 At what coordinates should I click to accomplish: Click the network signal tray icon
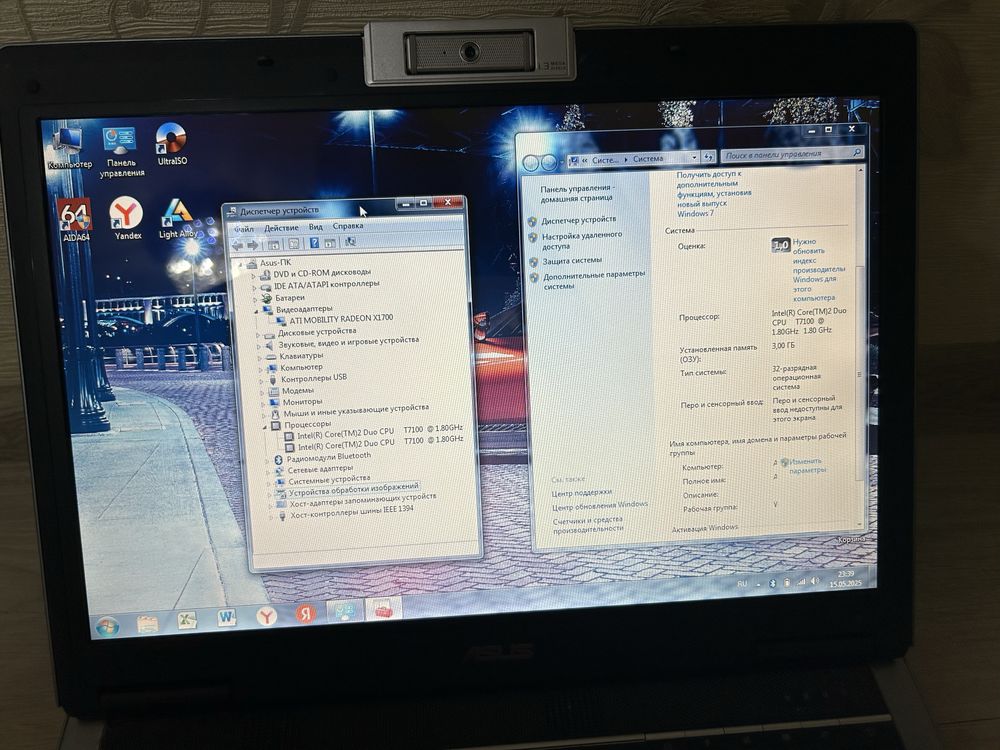coord(800,582)
